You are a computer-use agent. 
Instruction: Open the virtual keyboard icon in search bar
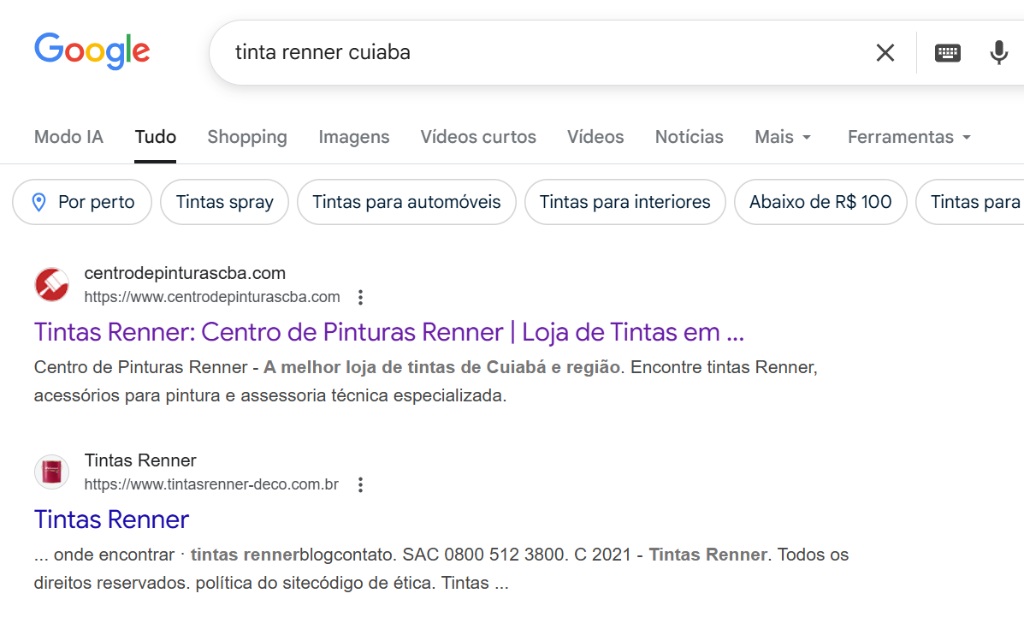click(x=947, y=53)
